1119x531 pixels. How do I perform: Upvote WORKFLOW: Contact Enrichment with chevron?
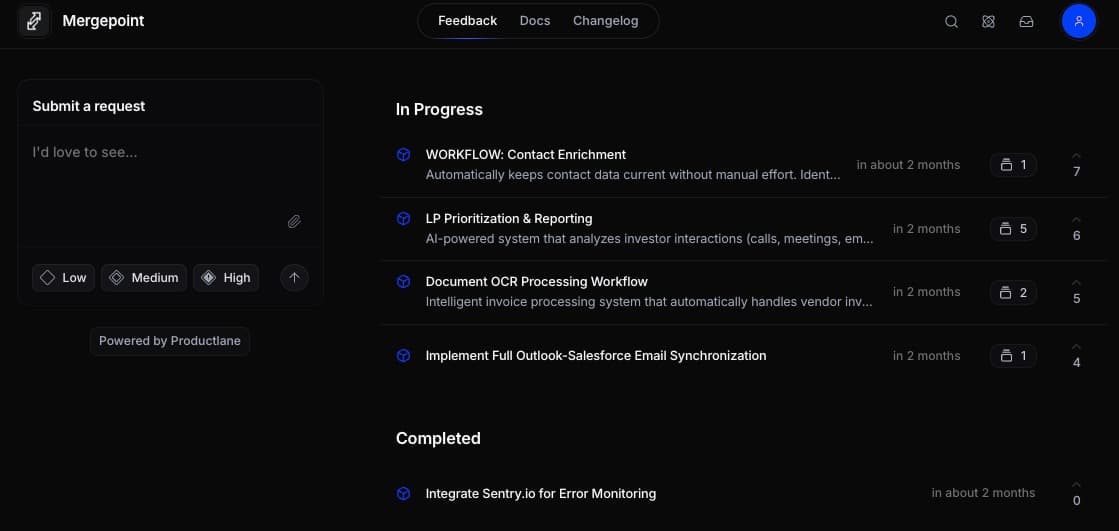(1076, 156)
